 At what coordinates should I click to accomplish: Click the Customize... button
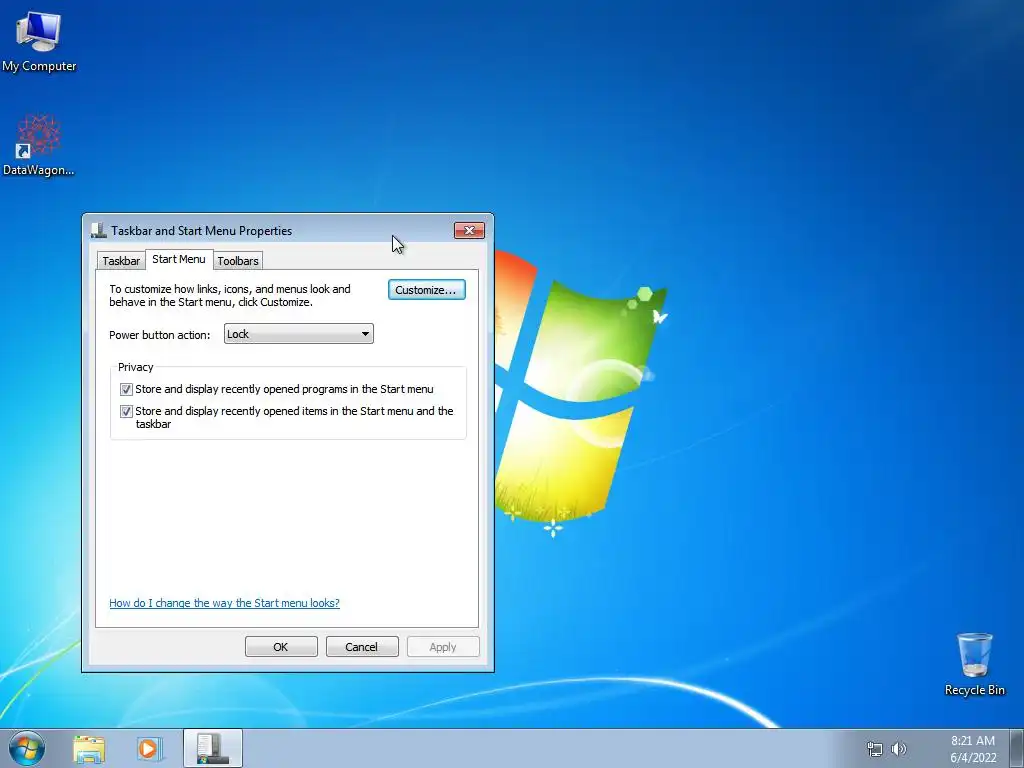tap(426, 289)
